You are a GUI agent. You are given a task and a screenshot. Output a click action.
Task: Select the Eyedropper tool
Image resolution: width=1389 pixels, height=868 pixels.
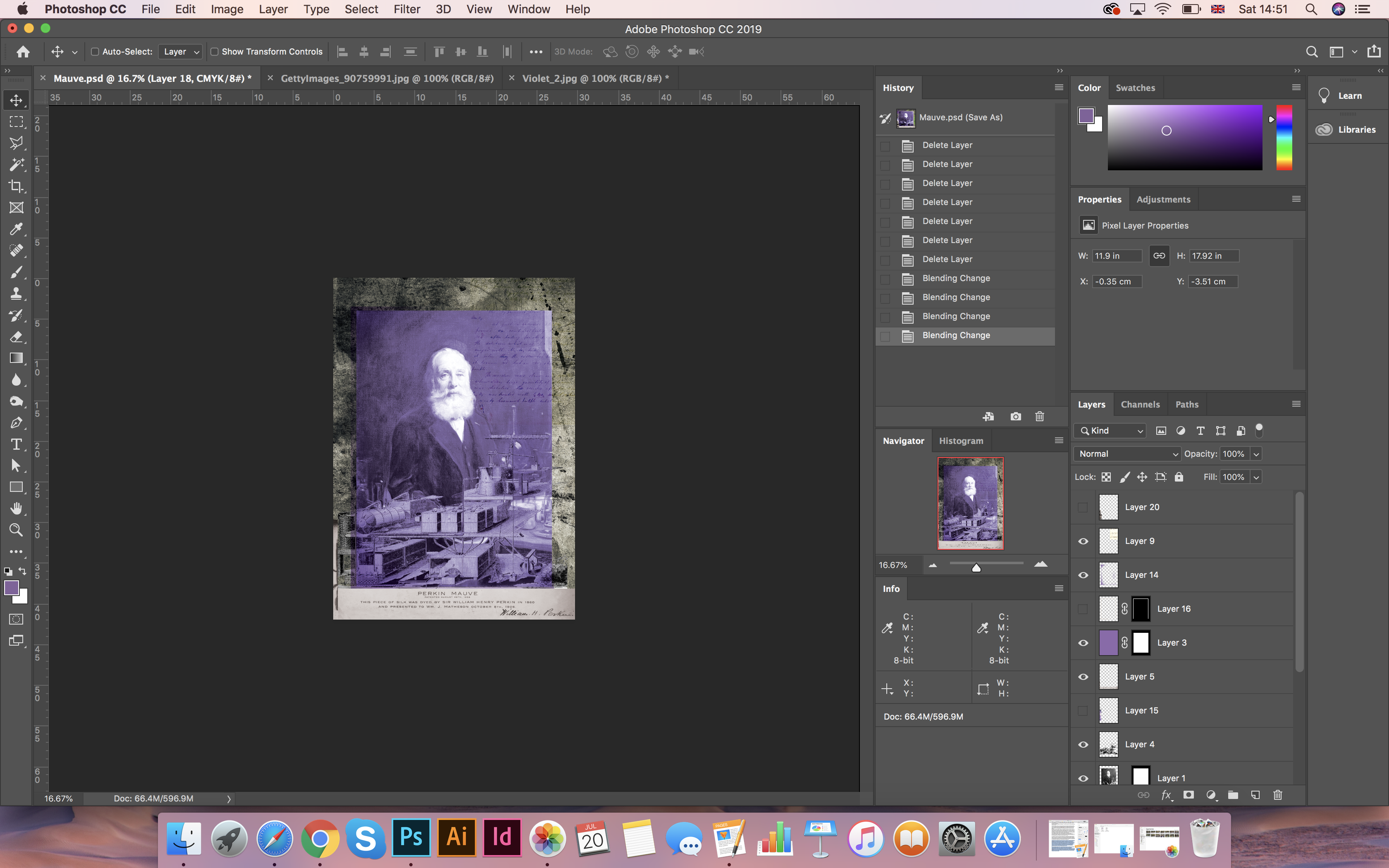tap(16, 229)
